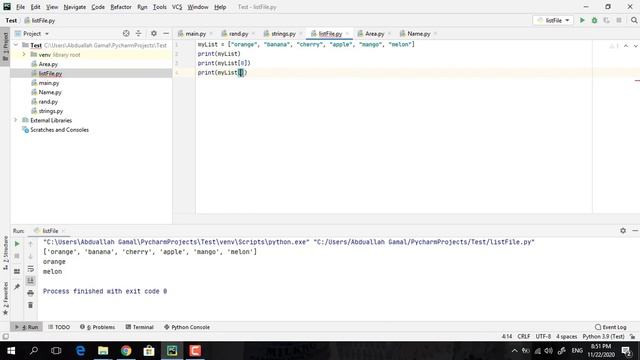The image size is (640, 360).
Task: Open the File menu
Action: point(20,7)
